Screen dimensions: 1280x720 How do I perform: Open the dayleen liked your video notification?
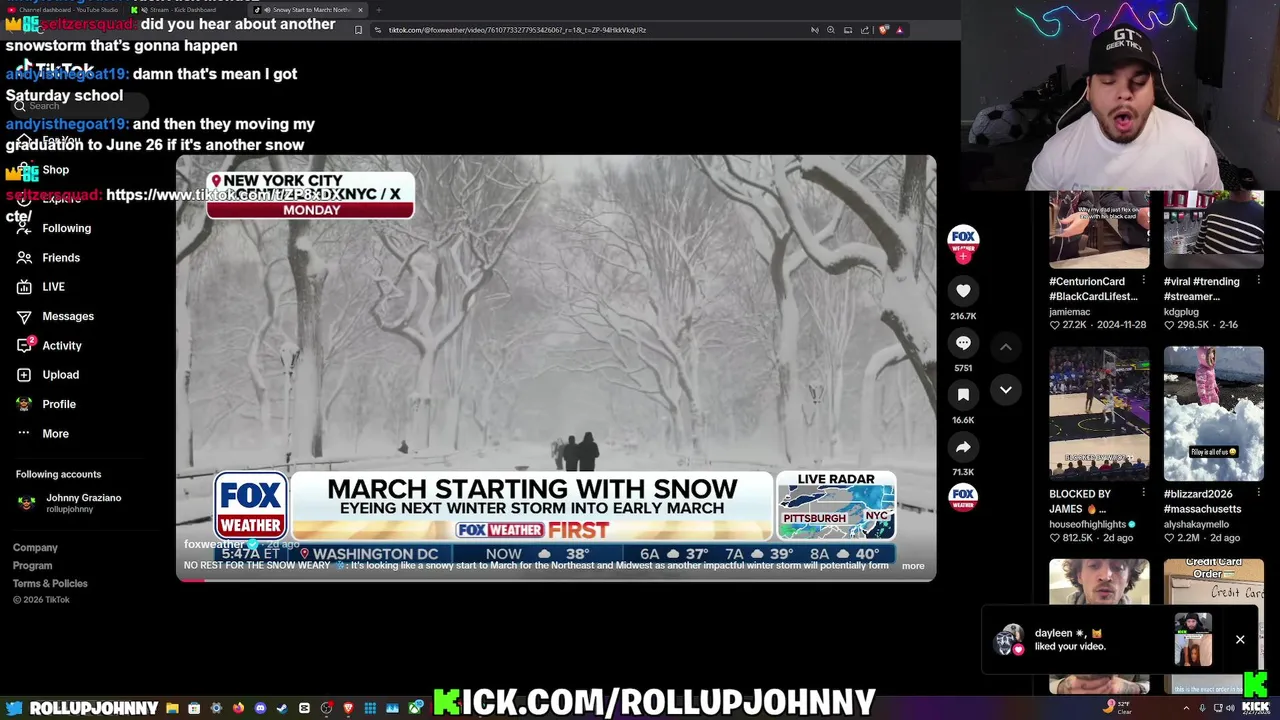pos(1119,640)
